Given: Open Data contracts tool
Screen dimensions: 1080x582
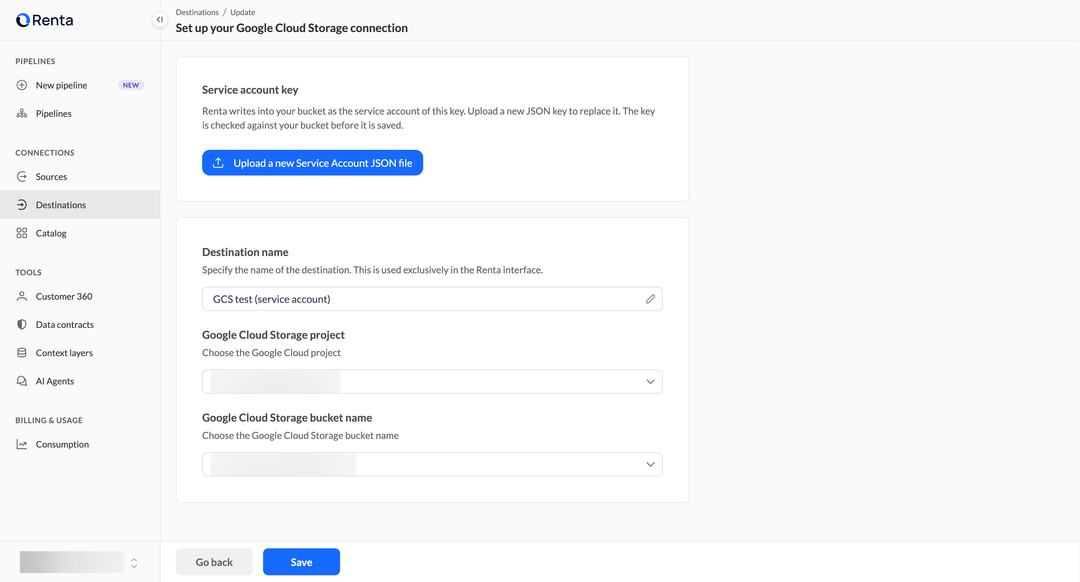Looking at the screenshot, I should [80, 325].
